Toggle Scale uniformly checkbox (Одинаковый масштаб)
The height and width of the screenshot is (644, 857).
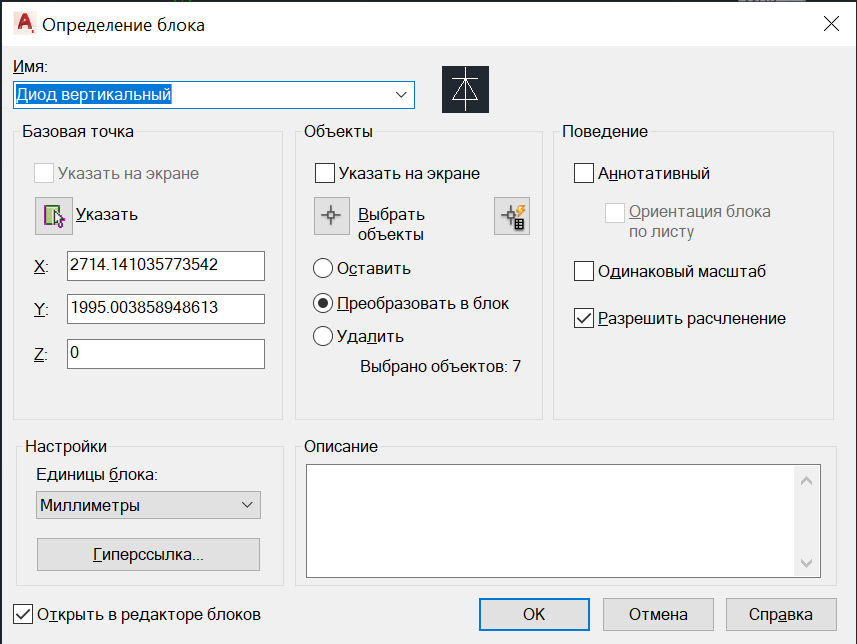(584, 271)
